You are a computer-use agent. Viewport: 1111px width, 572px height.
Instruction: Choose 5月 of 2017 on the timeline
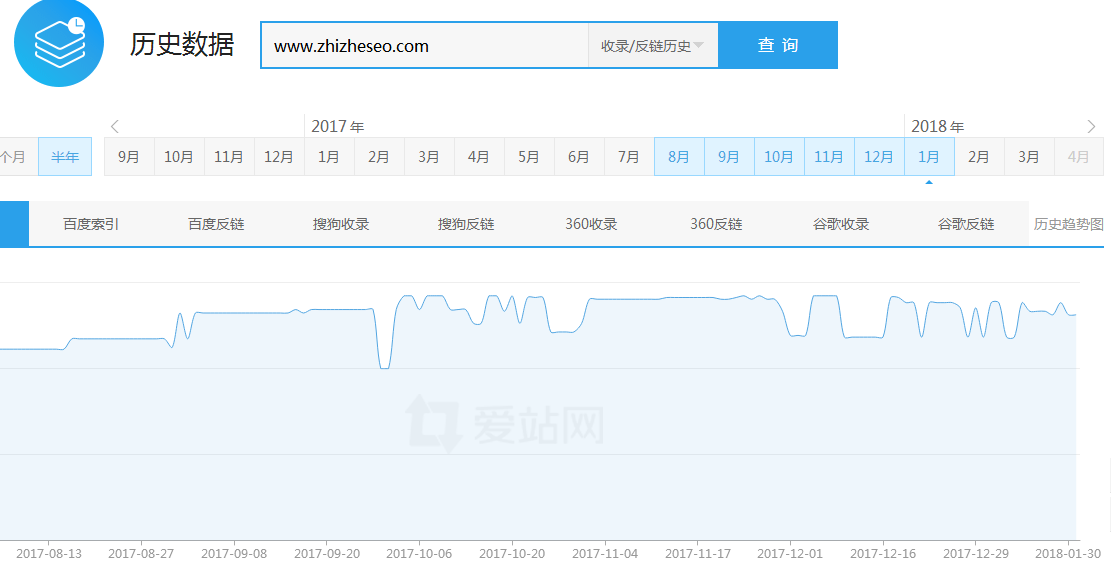[529, 157]
